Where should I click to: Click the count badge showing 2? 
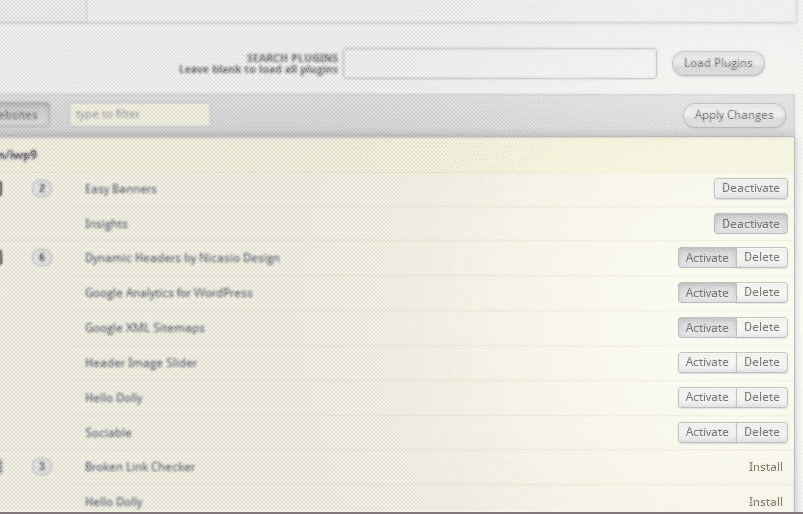pyautogui.click(x=42, y=188)
